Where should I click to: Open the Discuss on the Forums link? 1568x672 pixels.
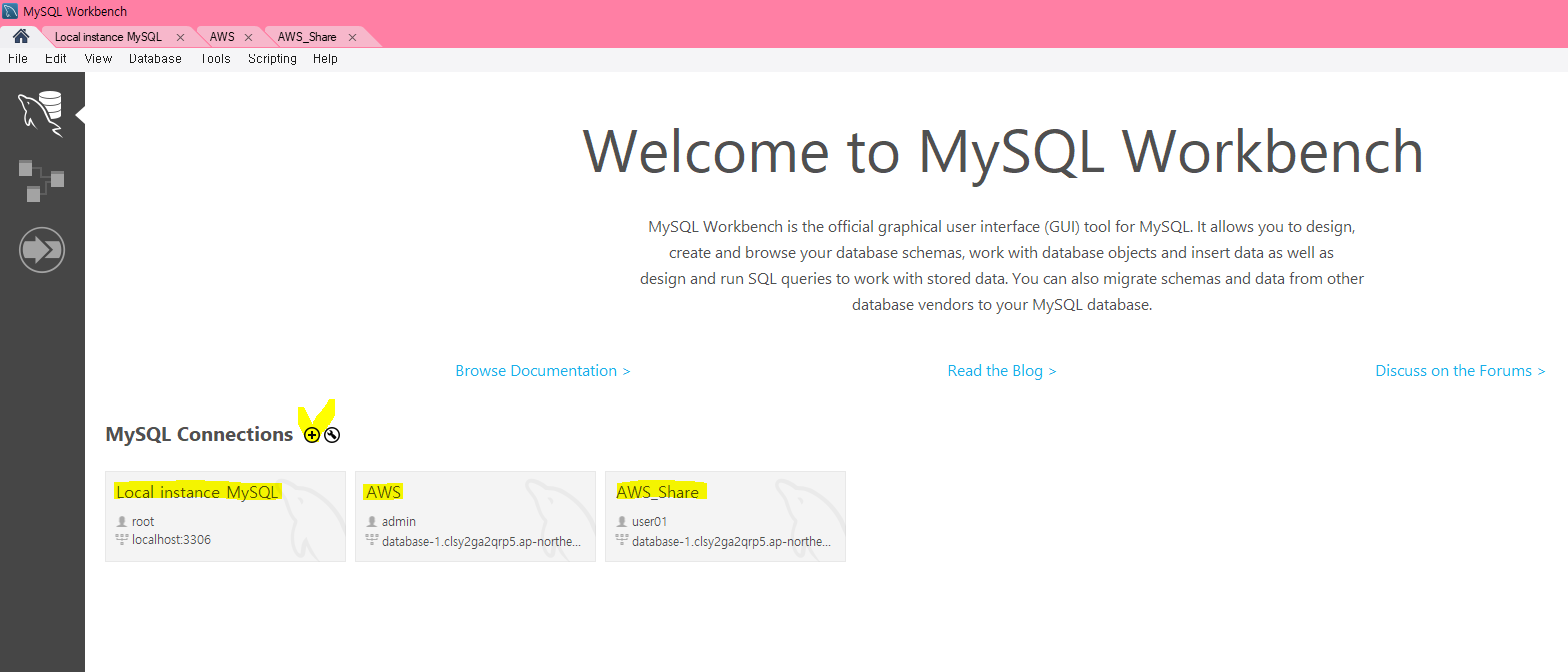click(1460, 371)
